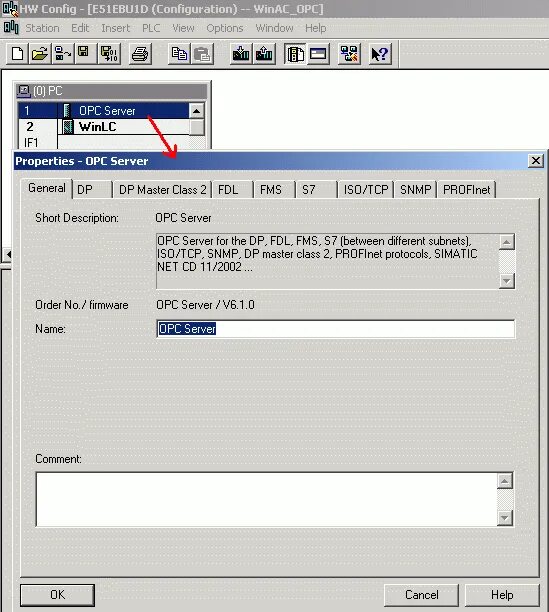Click the Open online station icon

click(x=62, y=54)
